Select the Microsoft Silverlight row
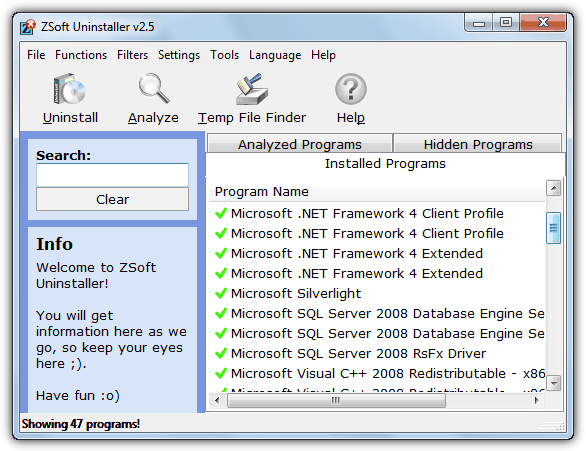The height and width of the screenshot is (451, 586). pos(377,293)
